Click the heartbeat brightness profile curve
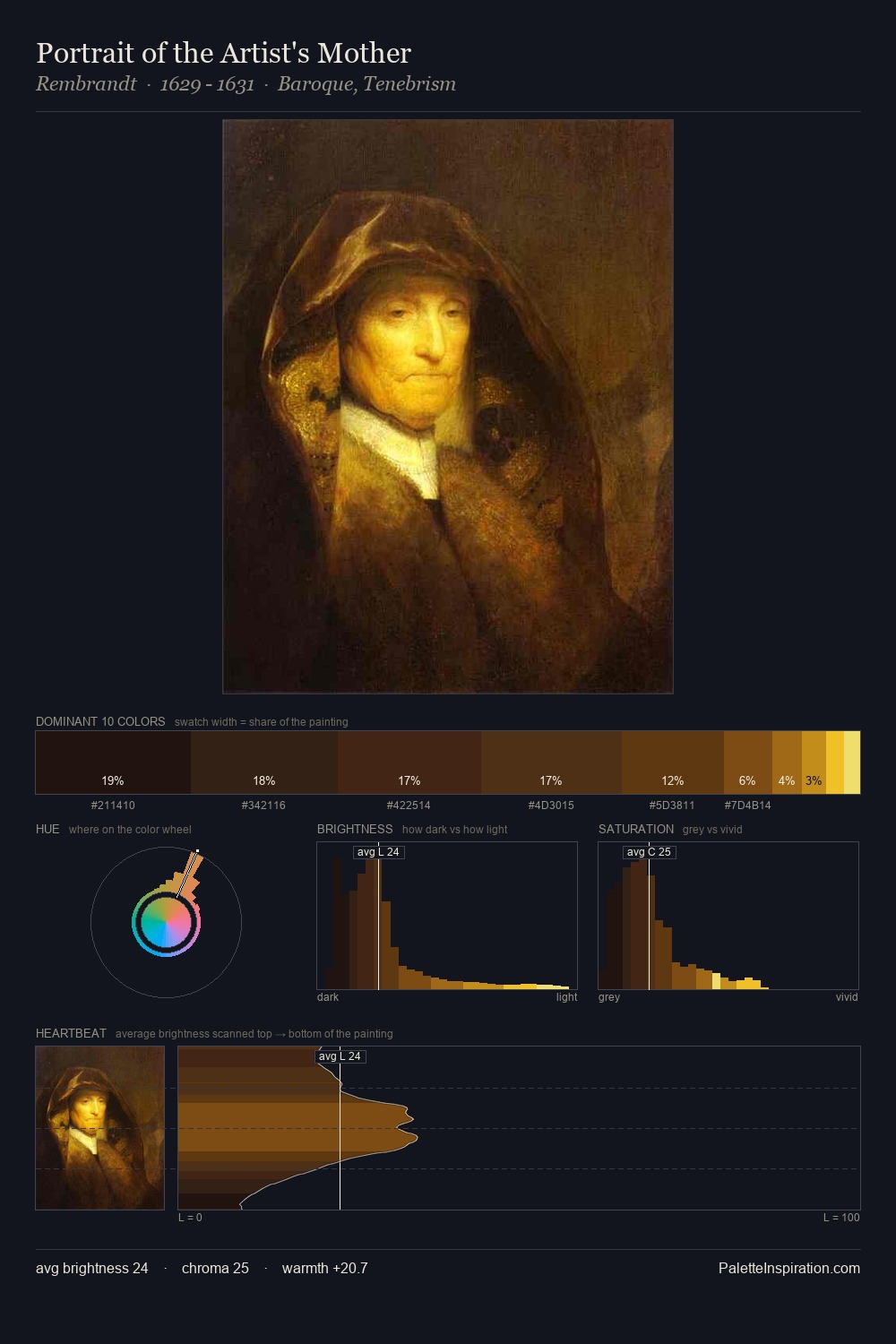Image resolution: width=896 pixels, height=1344 pixels. point(298,1128)
